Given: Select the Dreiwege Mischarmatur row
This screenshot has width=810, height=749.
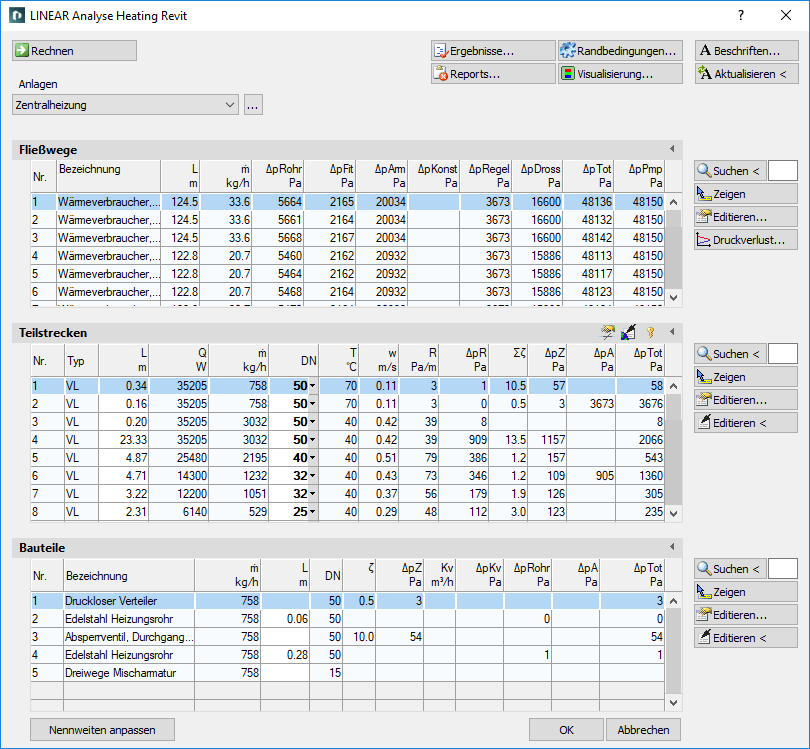Looking at the screenshot, I should (348, 673).
